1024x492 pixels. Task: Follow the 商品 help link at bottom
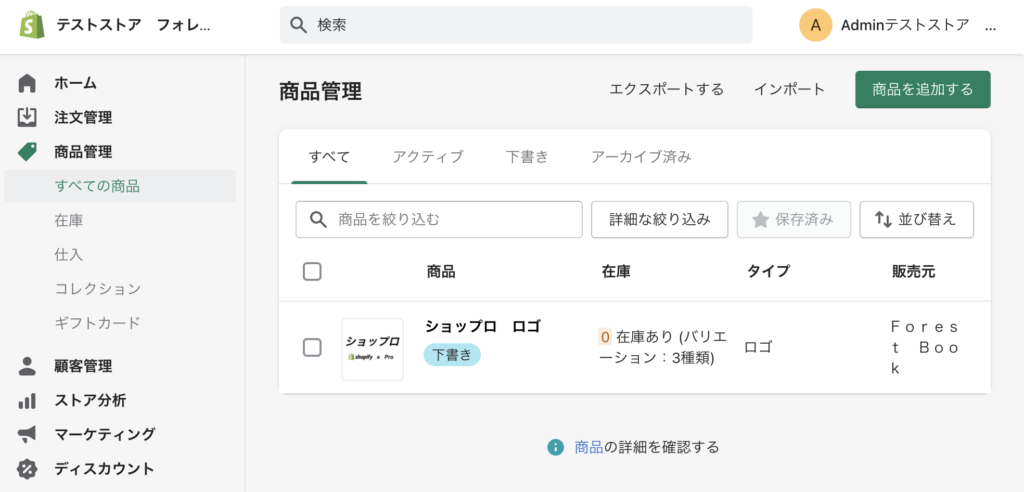pyautogui.click(x=588, y=448)
